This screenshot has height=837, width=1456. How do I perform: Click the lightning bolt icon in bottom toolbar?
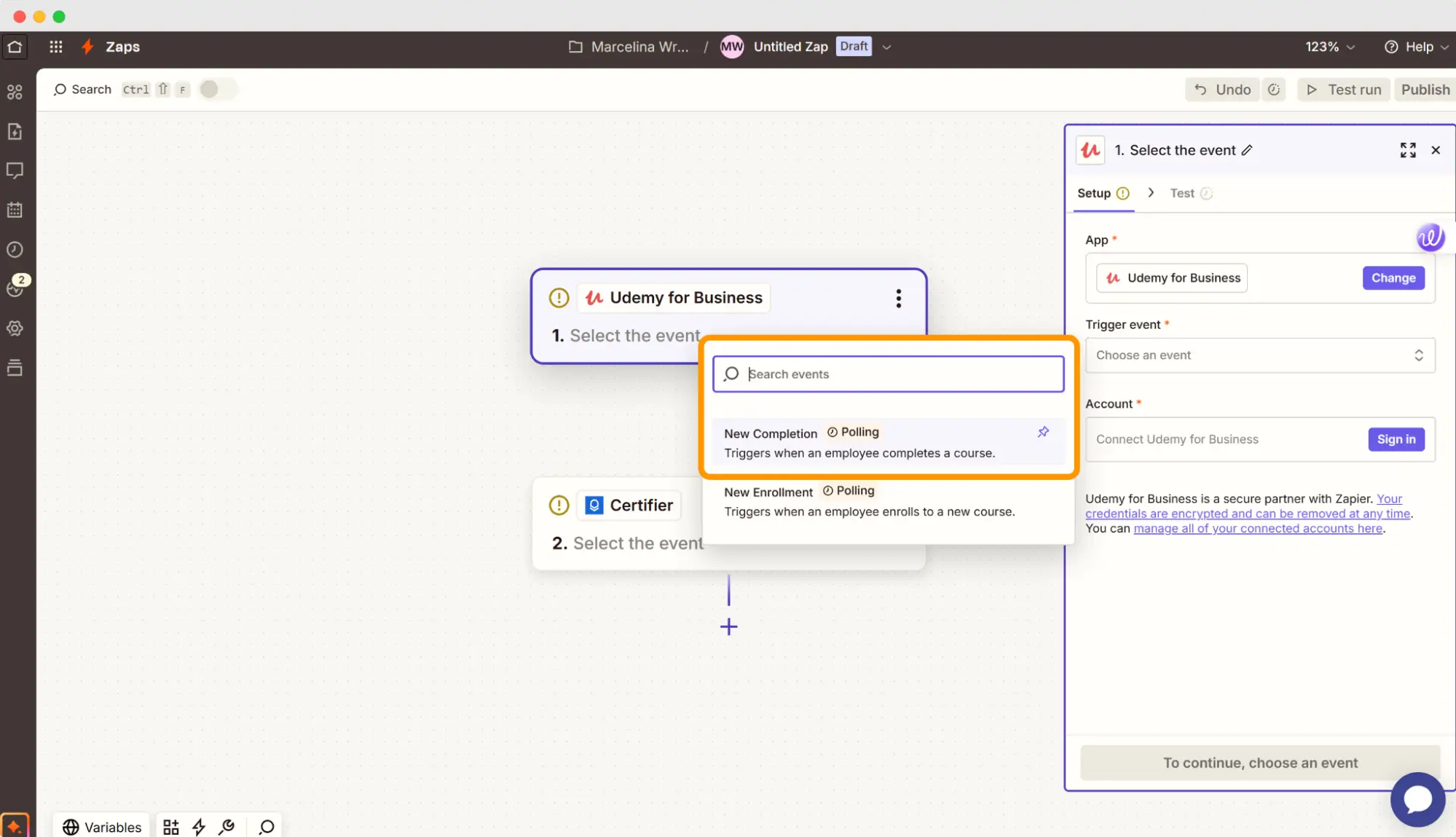[199, 827]
